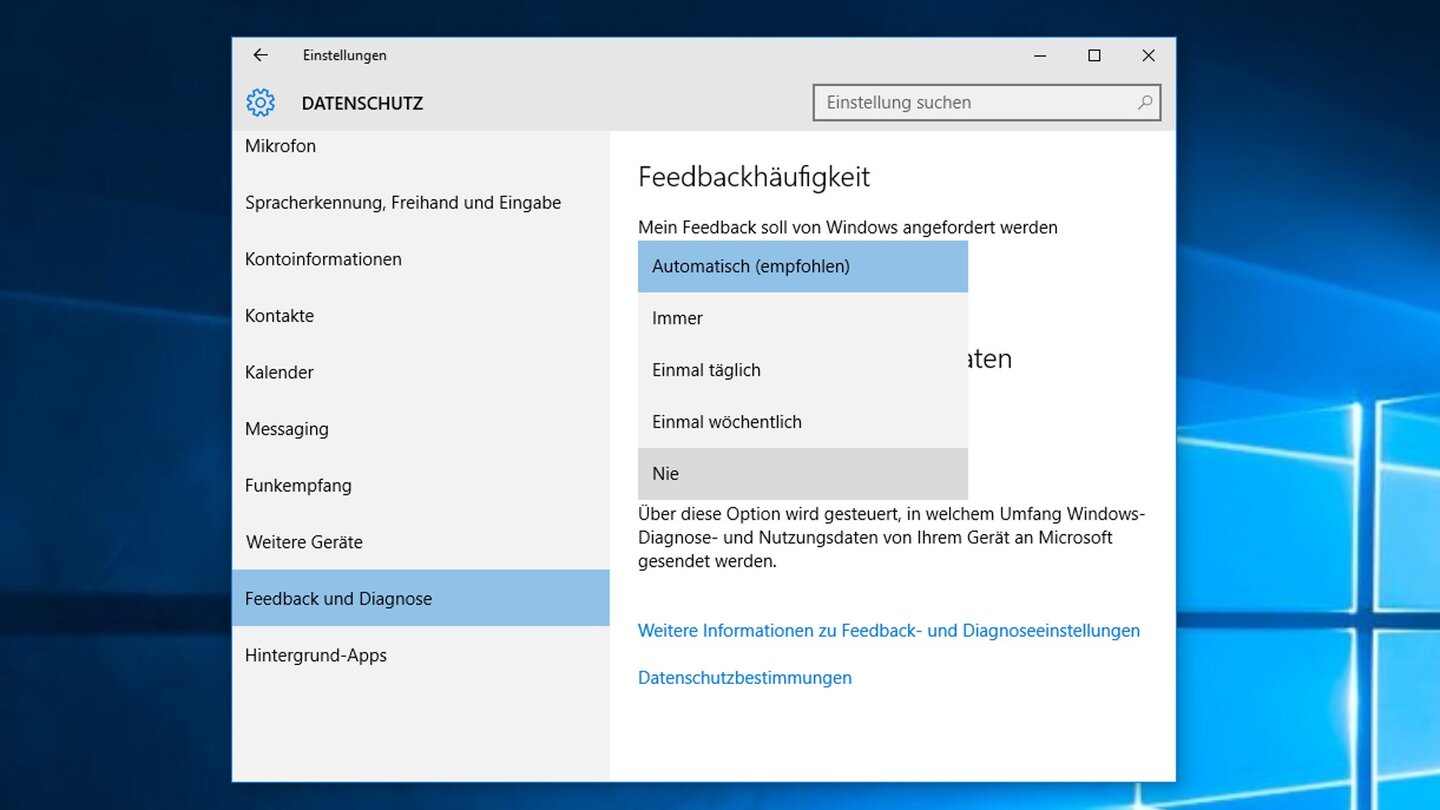The height and width of the screenshot is (810, 1440).
Task: Go back using the back arrow
Action: (x=260, y=55)
